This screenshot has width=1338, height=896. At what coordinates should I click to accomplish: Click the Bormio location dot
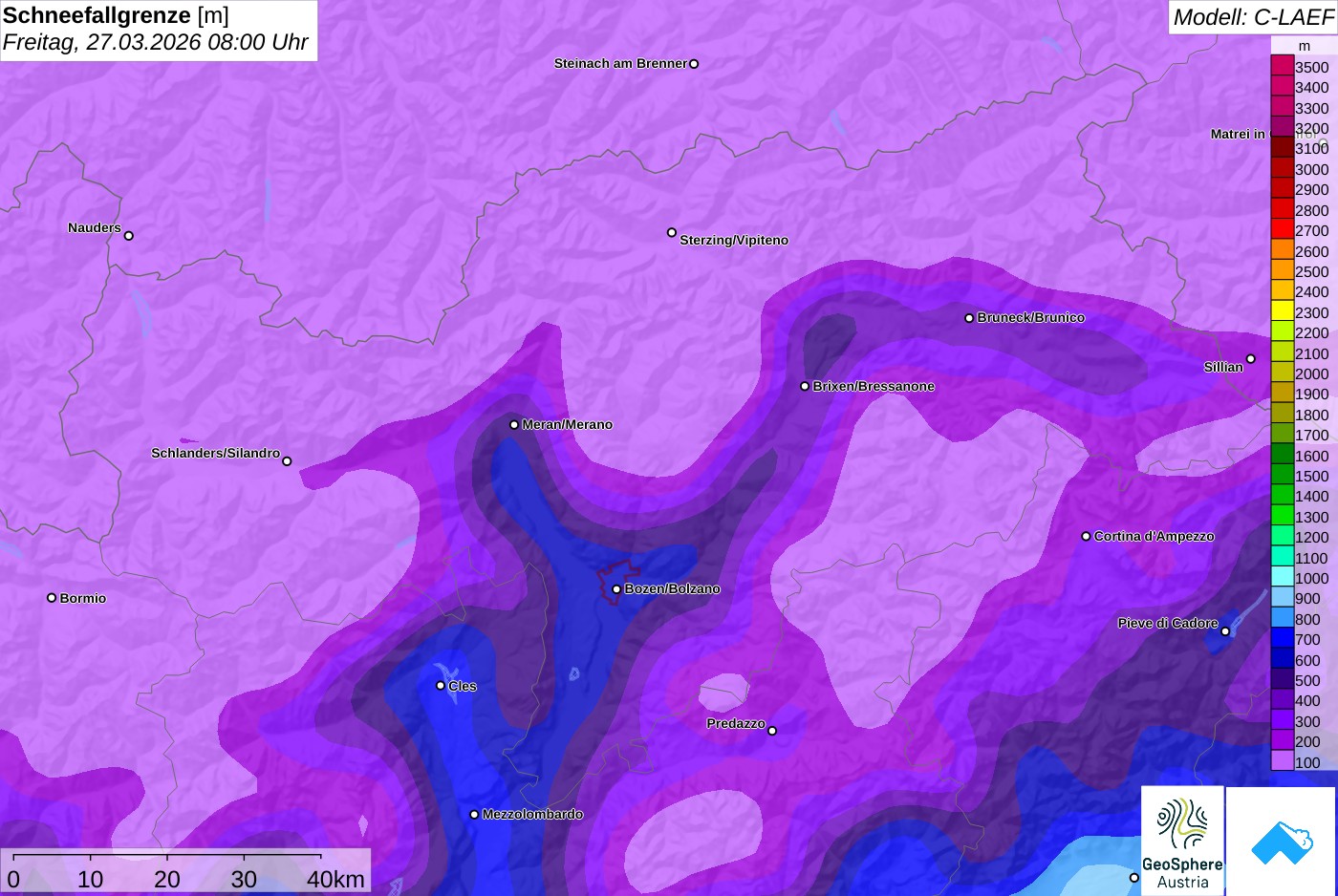point(52,598)
